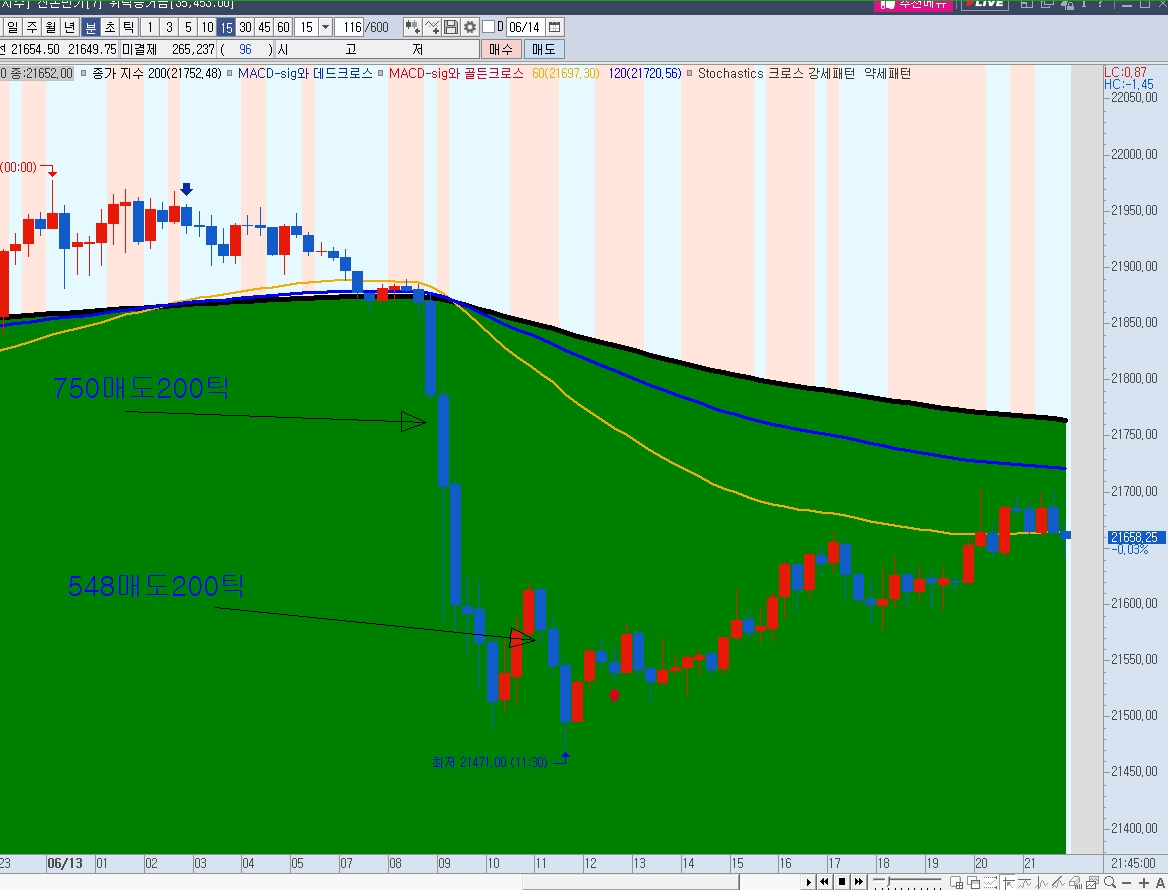Click the 06/13 date label on time axis
The height and width of the screenshot is (890, 1168).
(65, 863)
